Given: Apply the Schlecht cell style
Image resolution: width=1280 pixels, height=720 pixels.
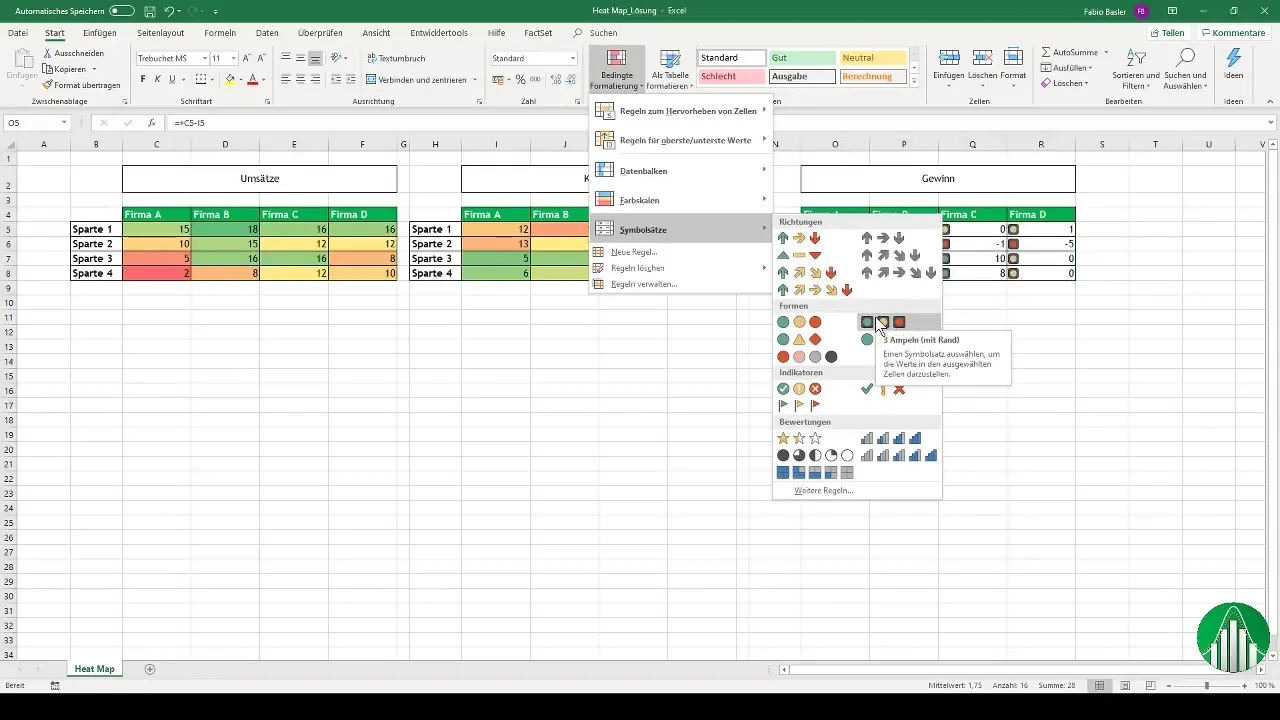Looking at the screenshot, I should tap(732, 76).
